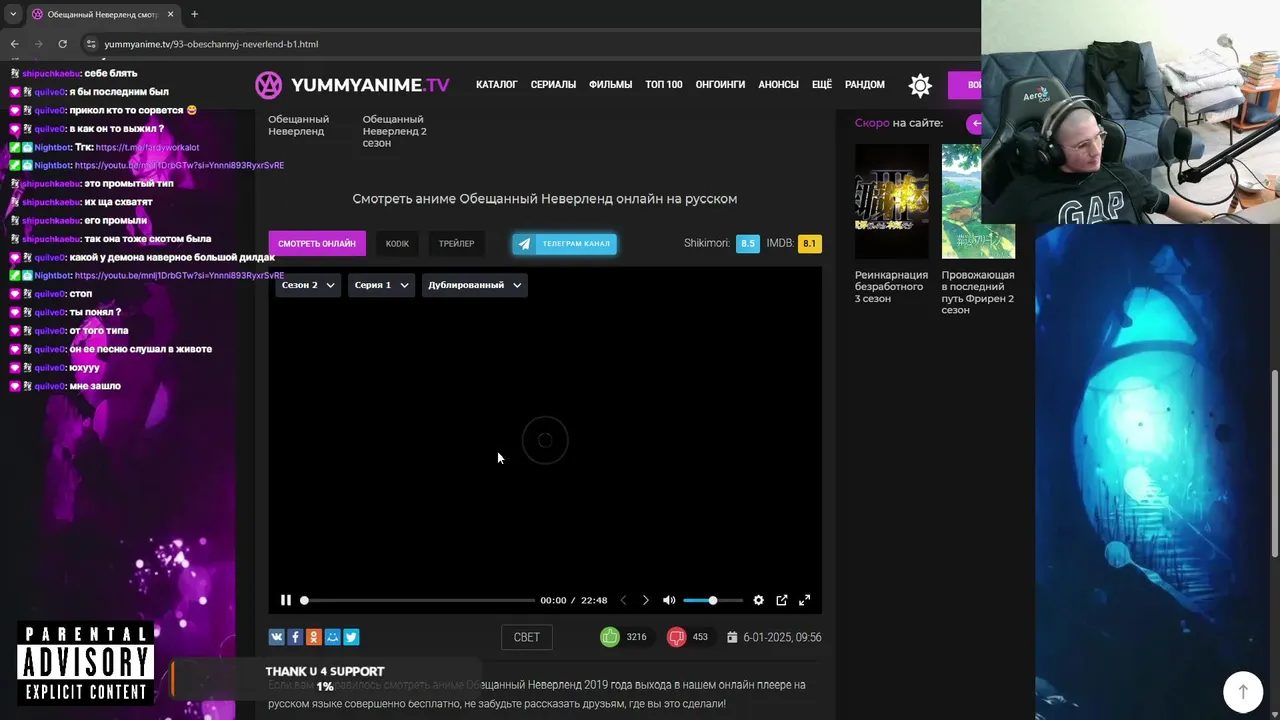Open browser tab search dropdown
This screenshot has height=720, width=1280.
click(x=13, y=14)
